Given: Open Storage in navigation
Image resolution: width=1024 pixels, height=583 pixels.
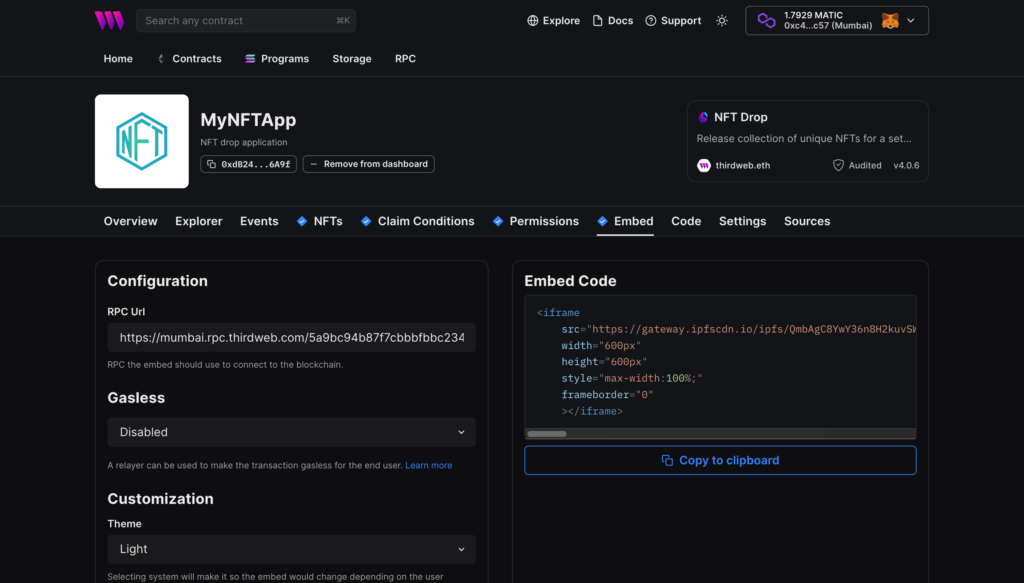Looking at the screenshot, I should [x=352, y=59].
